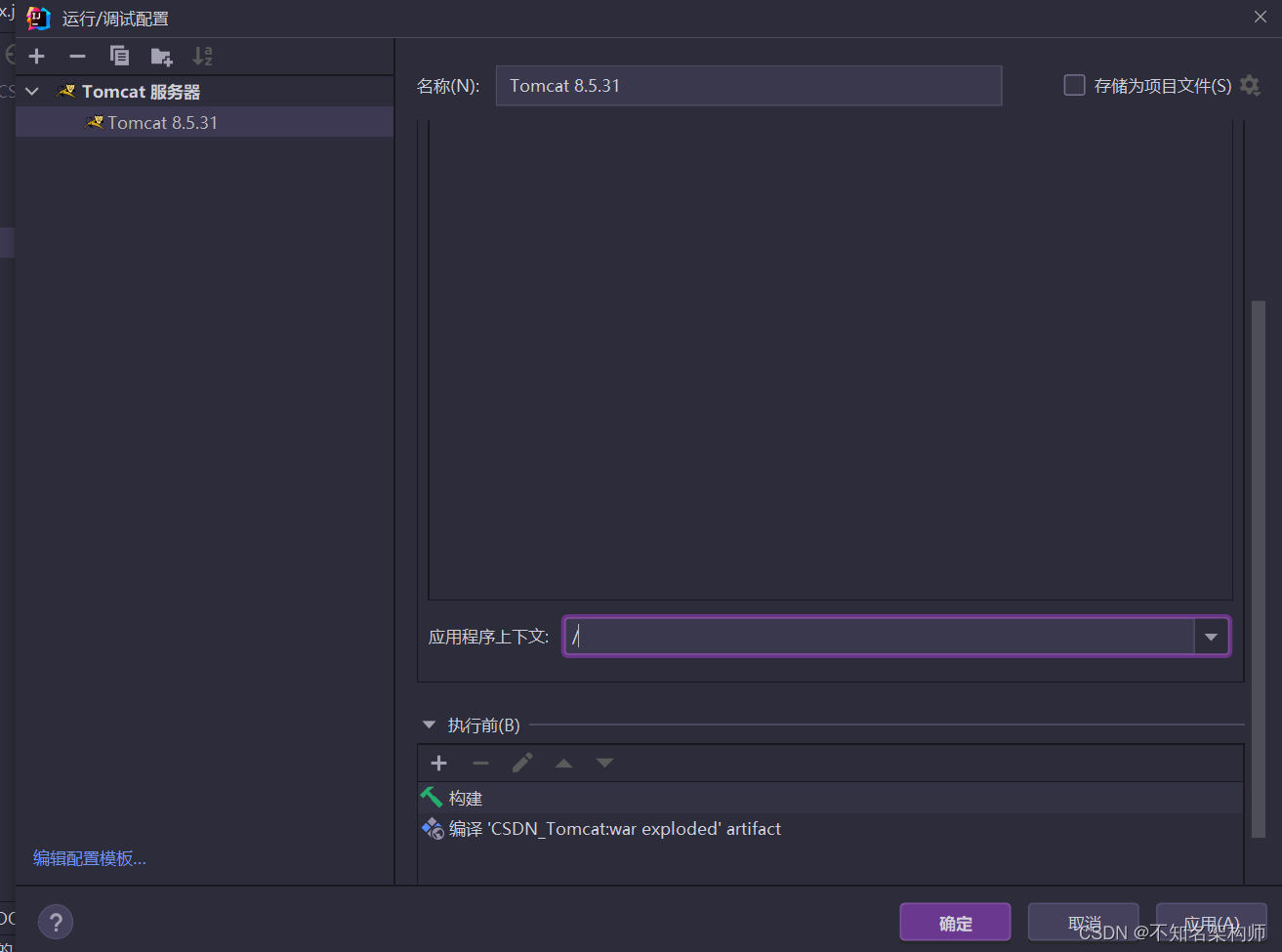1282x952 pixels.
Task: Collapse the 执行前 section
Action: (x=429, y=725)
